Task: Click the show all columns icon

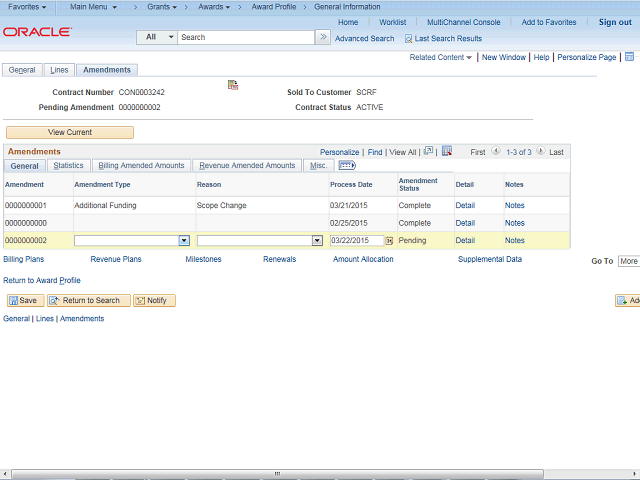Action: pyautogui.click(x=347, y=166)
